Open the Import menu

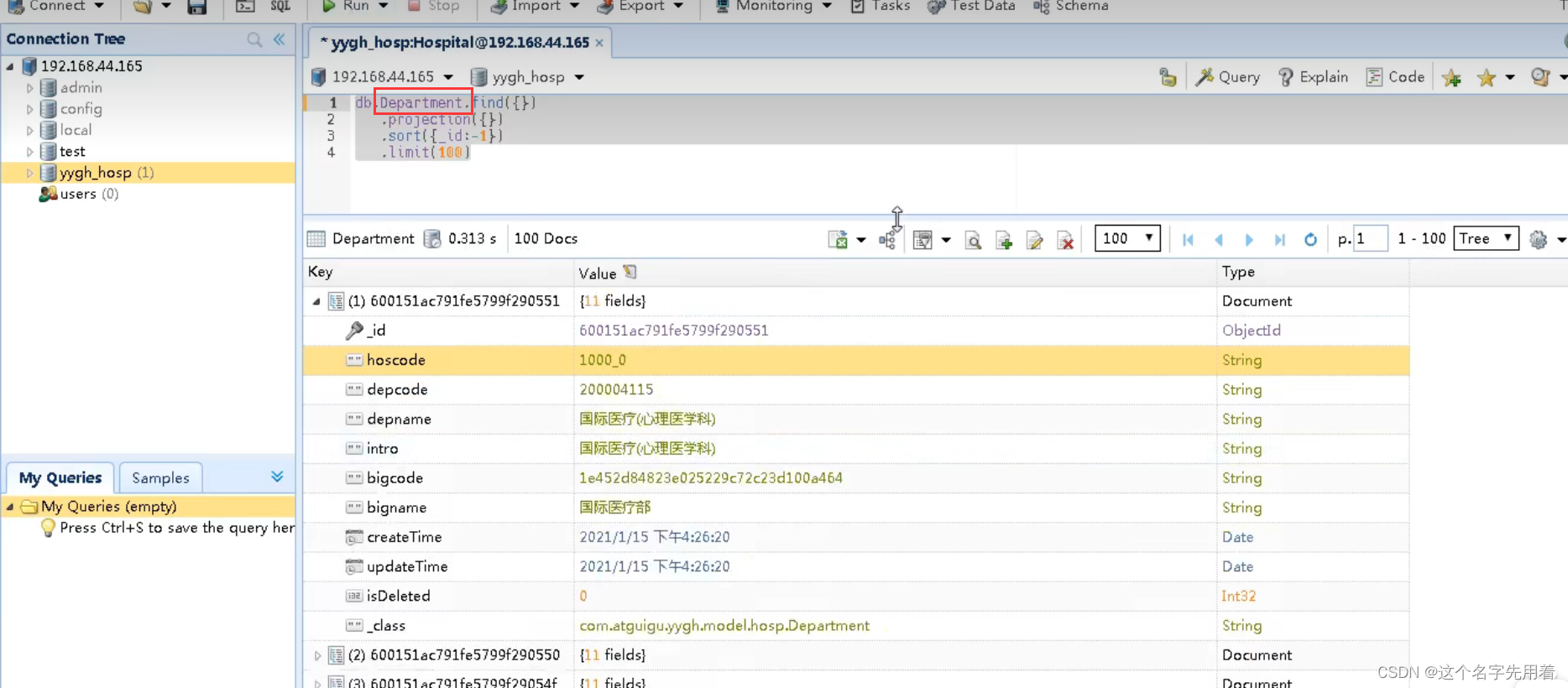(x=535, y=6)
